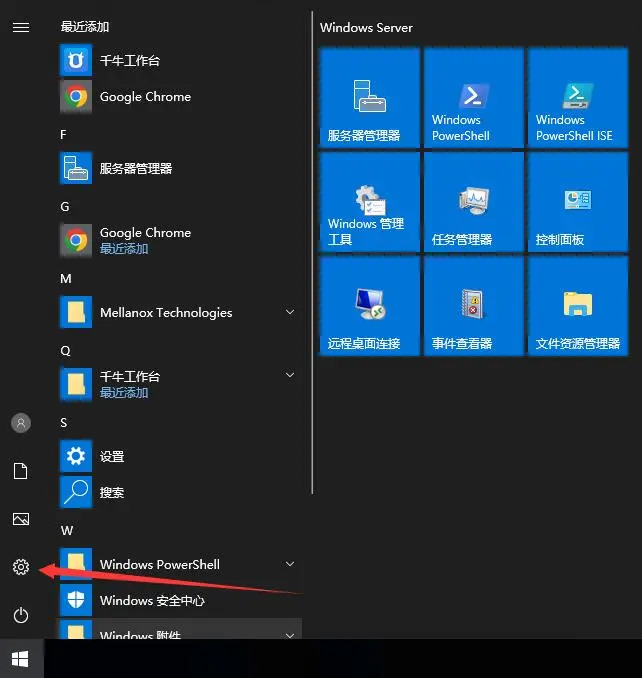Image resolution: width=642 pixels, height=678 pixels.
Task: Launch the 远程桌面连接 tile
Action: coord(369,306)
